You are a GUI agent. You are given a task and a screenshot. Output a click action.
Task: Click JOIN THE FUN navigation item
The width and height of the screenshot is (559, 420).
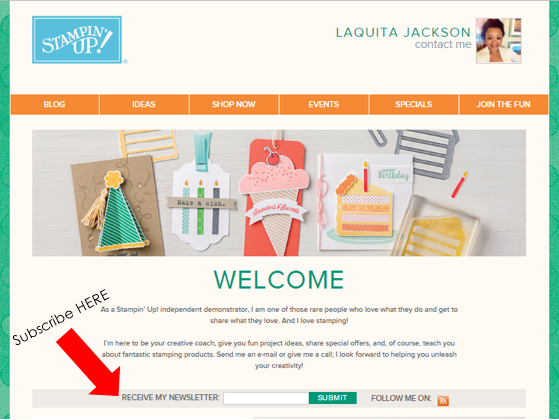click(x=504, y=104)
